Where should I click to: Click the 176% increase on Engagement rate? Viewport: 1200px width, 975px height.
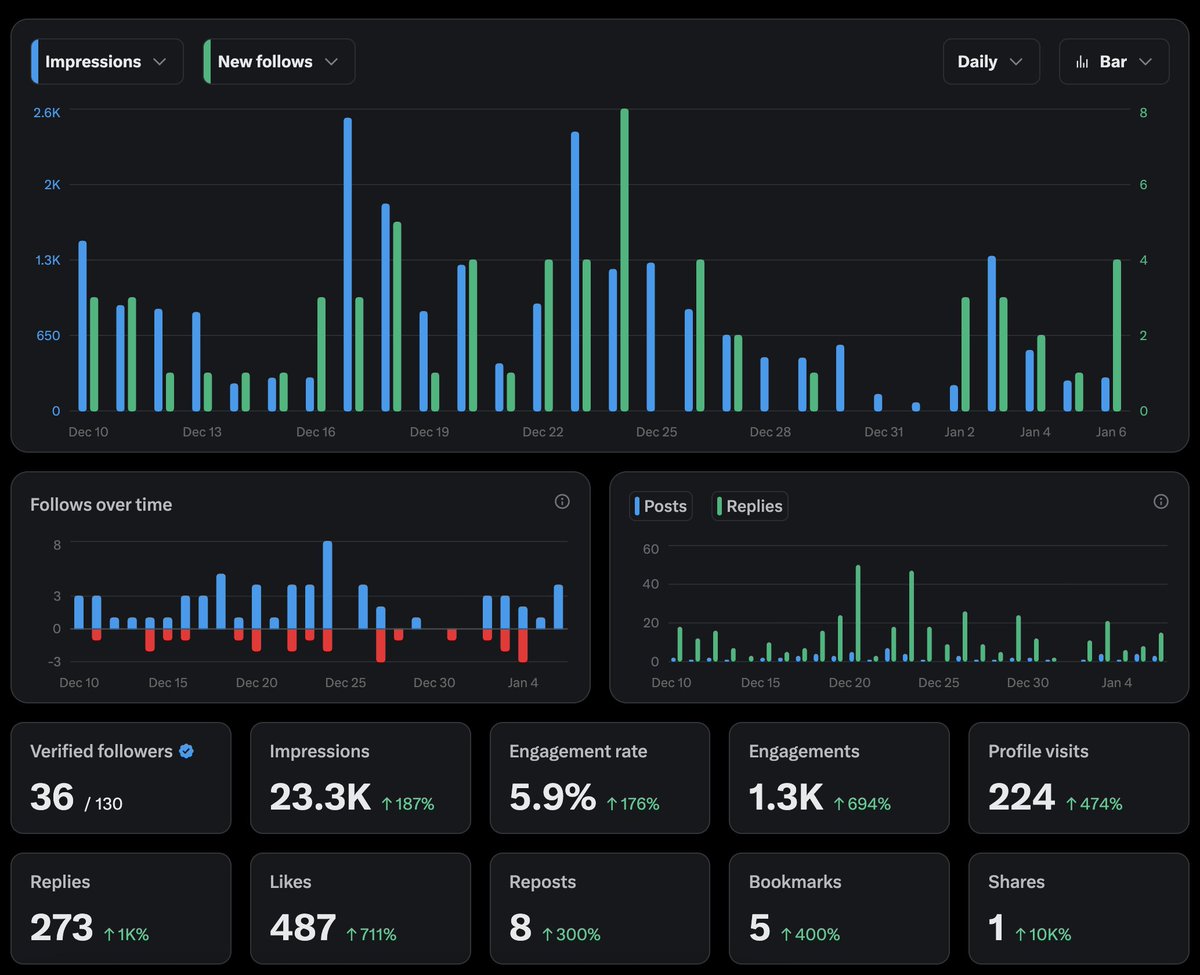[x=633, y=804]
